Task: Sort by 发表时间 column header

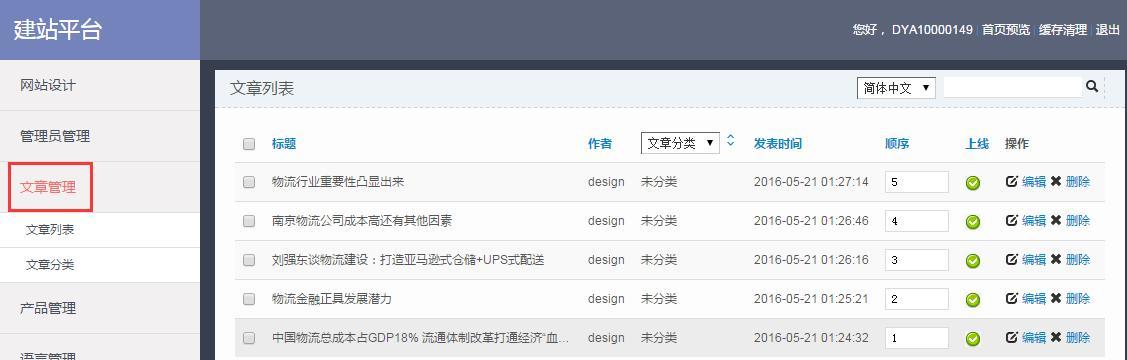Action: pyautogui.click(x=778, y=144)
